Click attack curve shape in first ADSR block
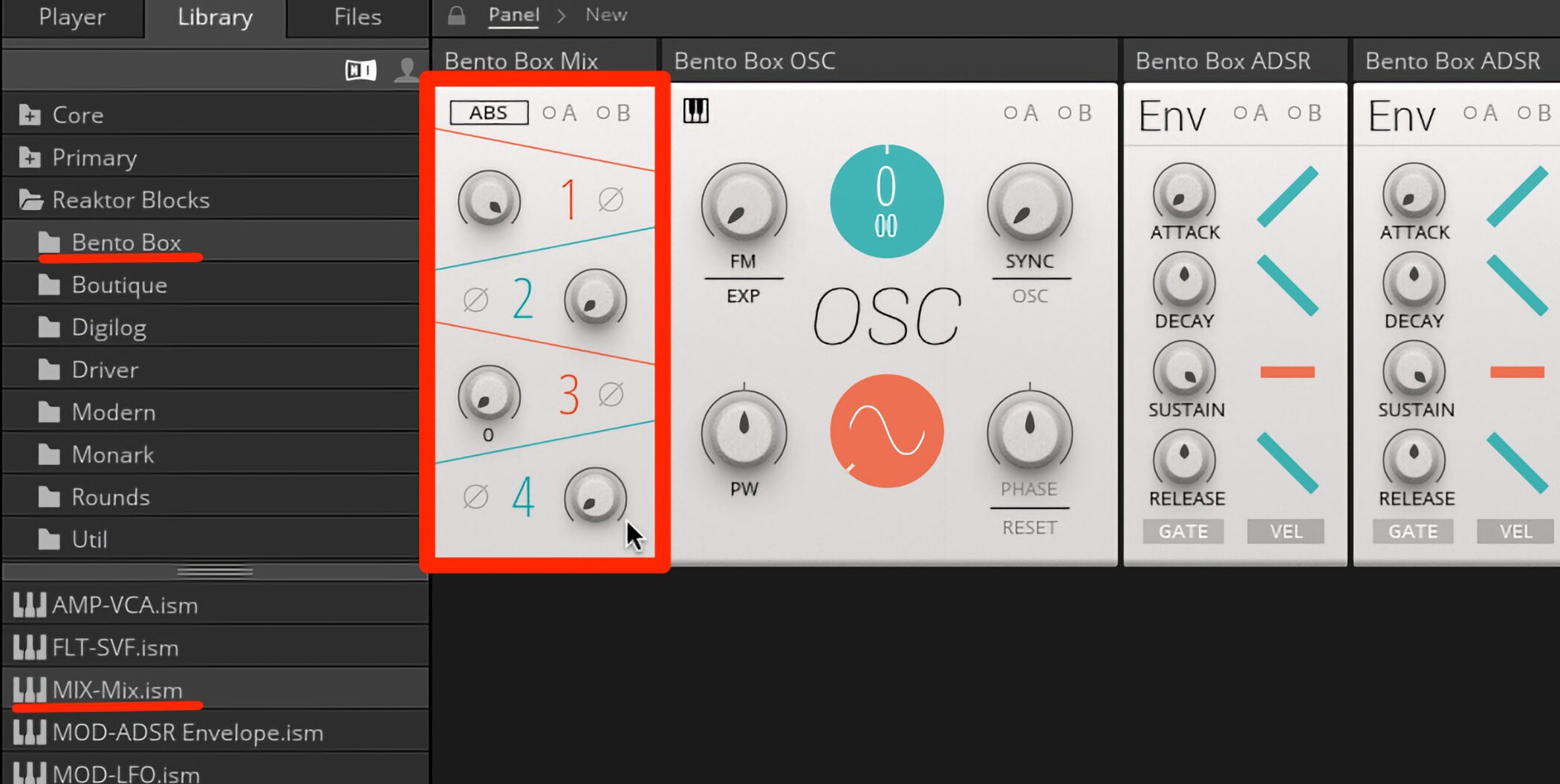1560x784 pixels. tap(1287, 196)
